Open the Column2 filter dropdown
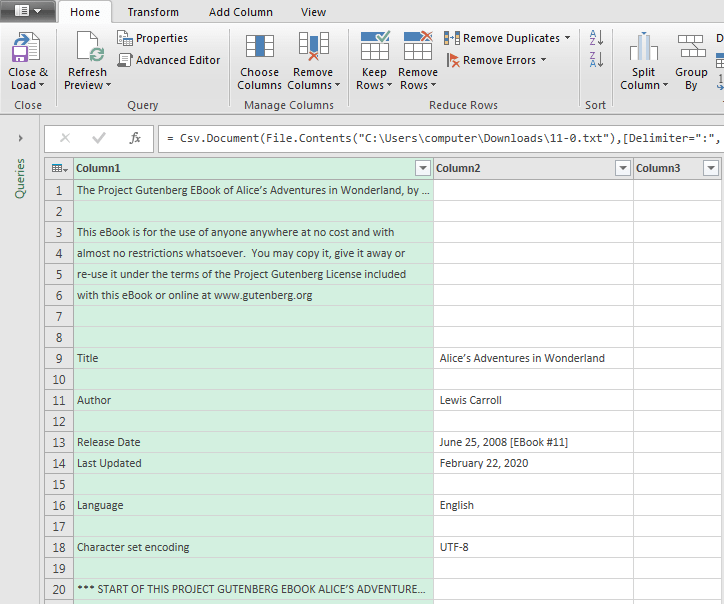This screenshot has width=724, height=604. click(x=622, y=169)
